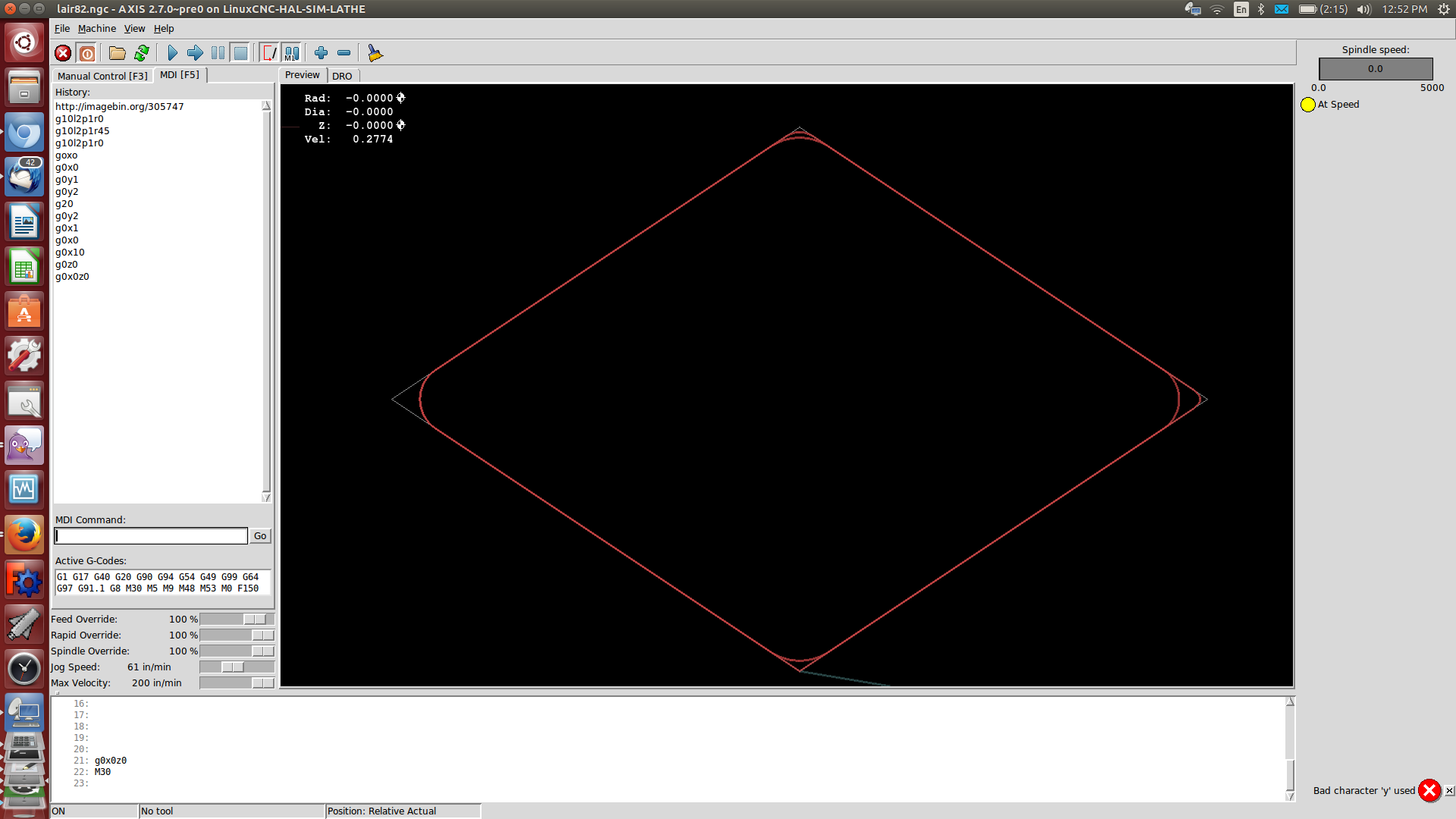
Task: Toggle skip lines with block delete
Action: point(269,53)
